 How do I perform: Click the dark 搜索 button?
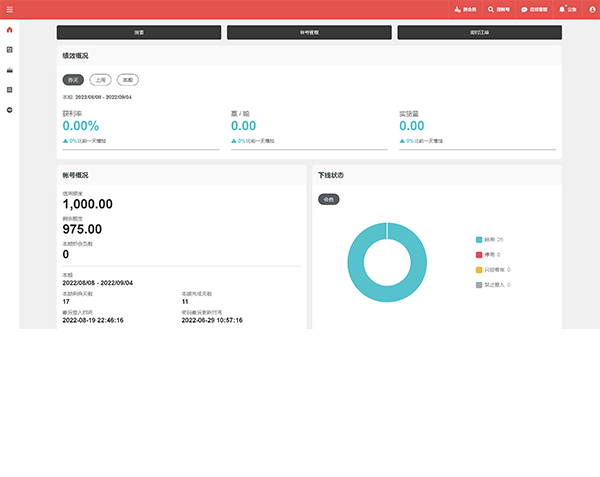click(140, 33)
